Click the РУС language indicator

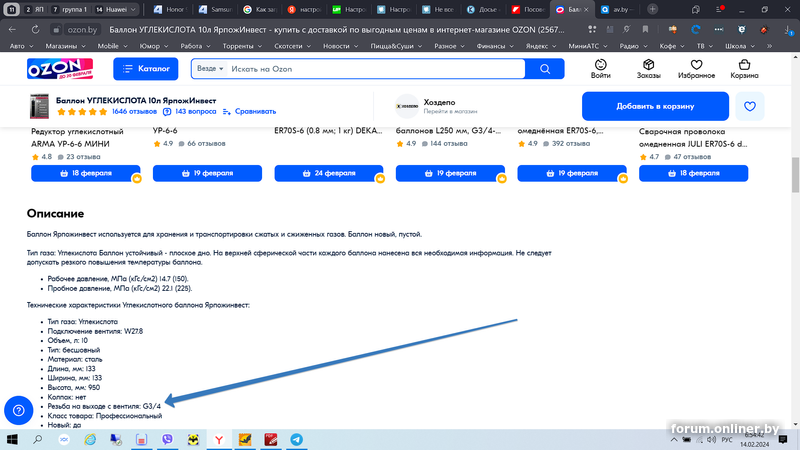click(728, 440)
